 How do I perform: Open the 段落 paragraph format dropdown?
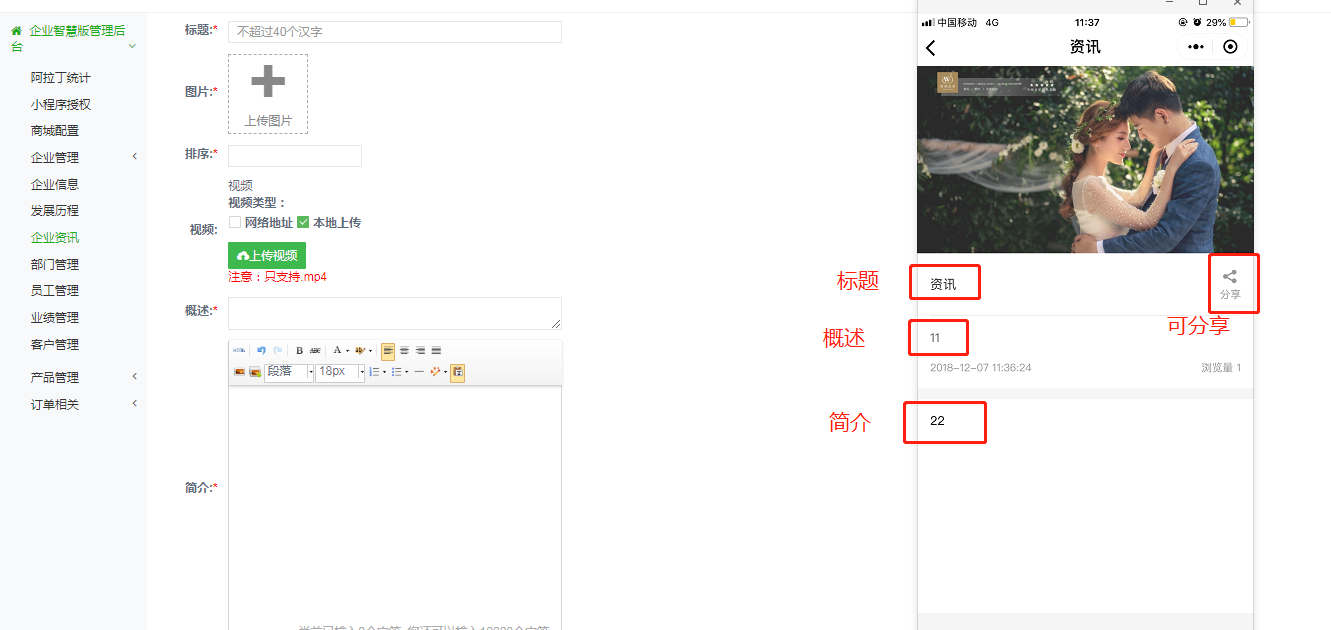[x=289, y=372]
